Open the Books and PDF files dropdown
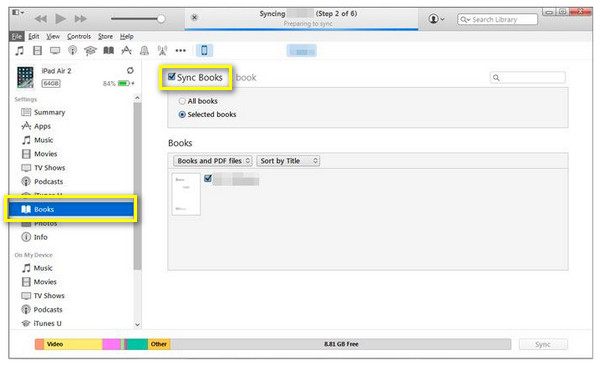The image size is (600, 366). (x=212, y=161)
